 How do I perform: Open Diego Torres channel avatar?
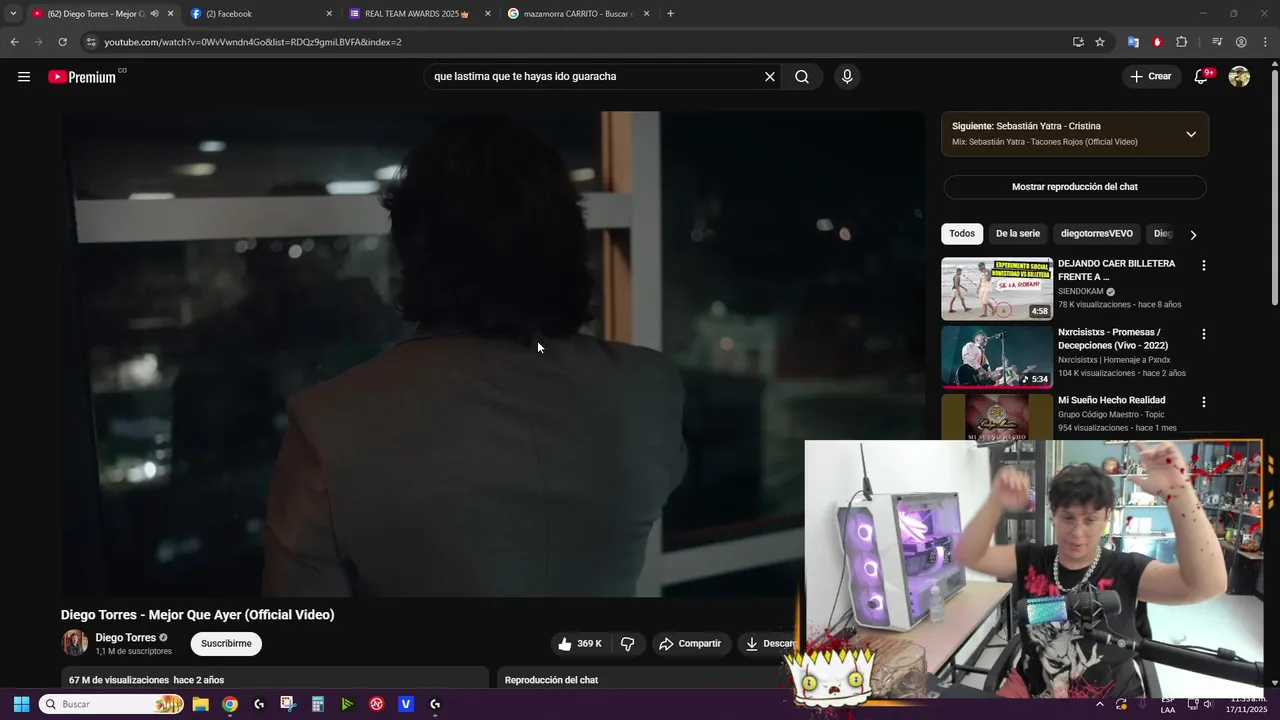coord(74,643)
